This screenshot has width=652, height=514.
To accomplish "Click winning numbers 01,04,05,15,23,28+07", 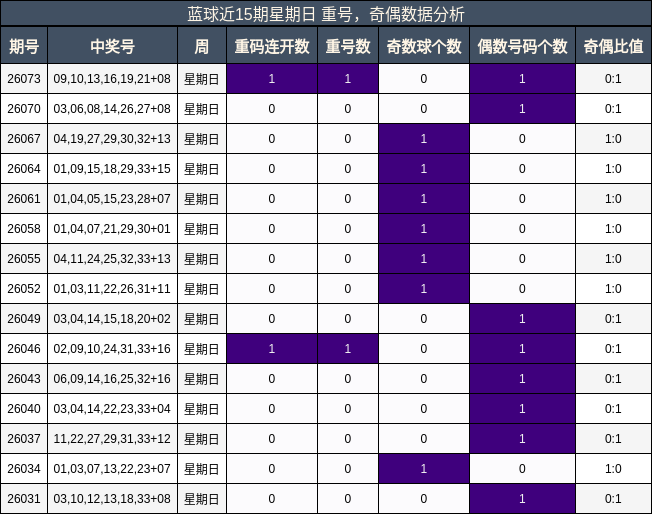I will tap(112, 198).
